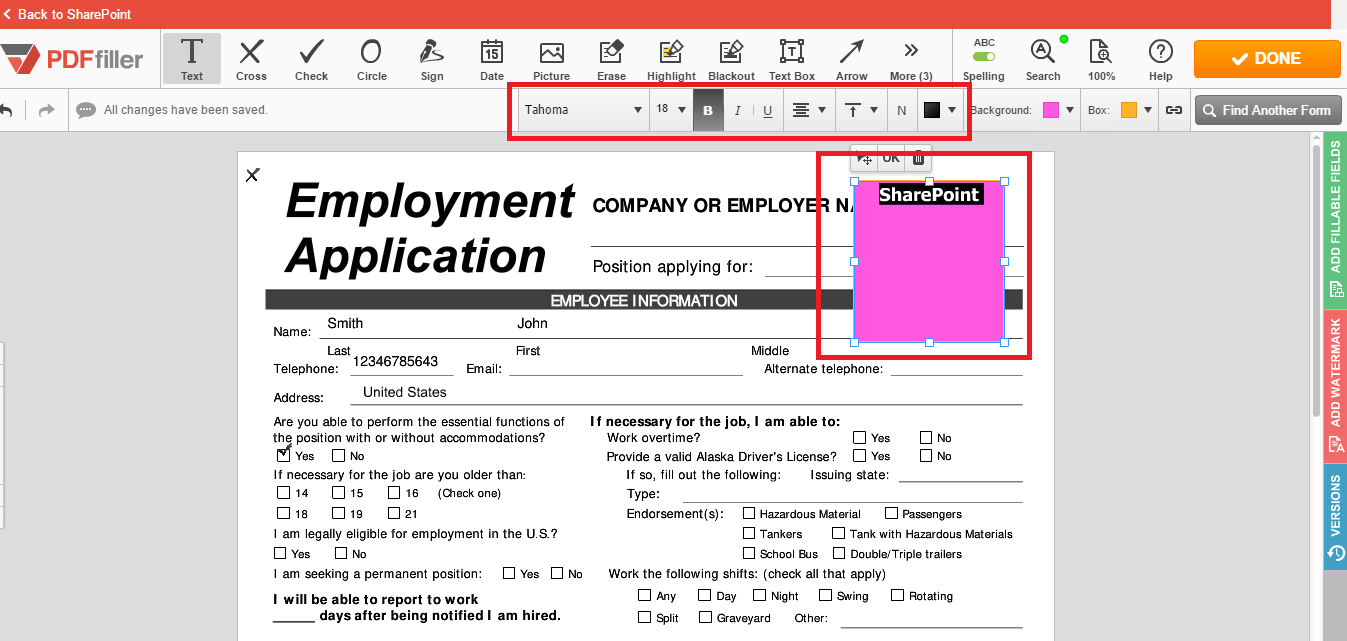Image resolution: width=1347 pixels, height=641 pixels.
Task: Check the Graveyard shift box
Action: 705,617
